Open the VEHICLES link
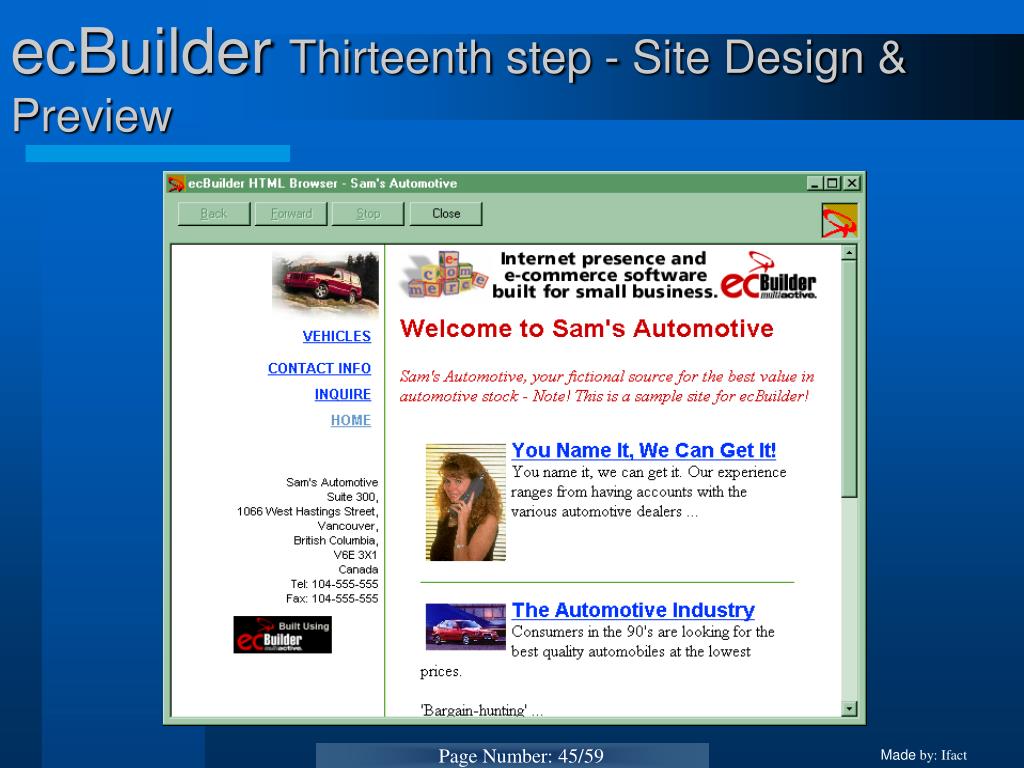 click(x=336, y=336)
